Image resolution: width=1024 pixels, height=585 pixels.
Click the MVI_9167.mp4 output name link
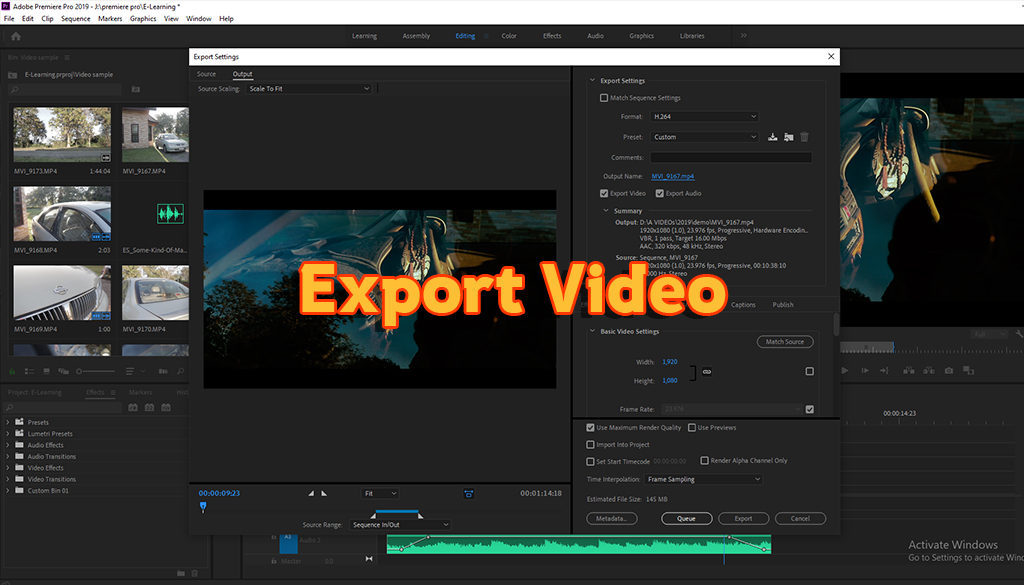[x=673, y=176]
